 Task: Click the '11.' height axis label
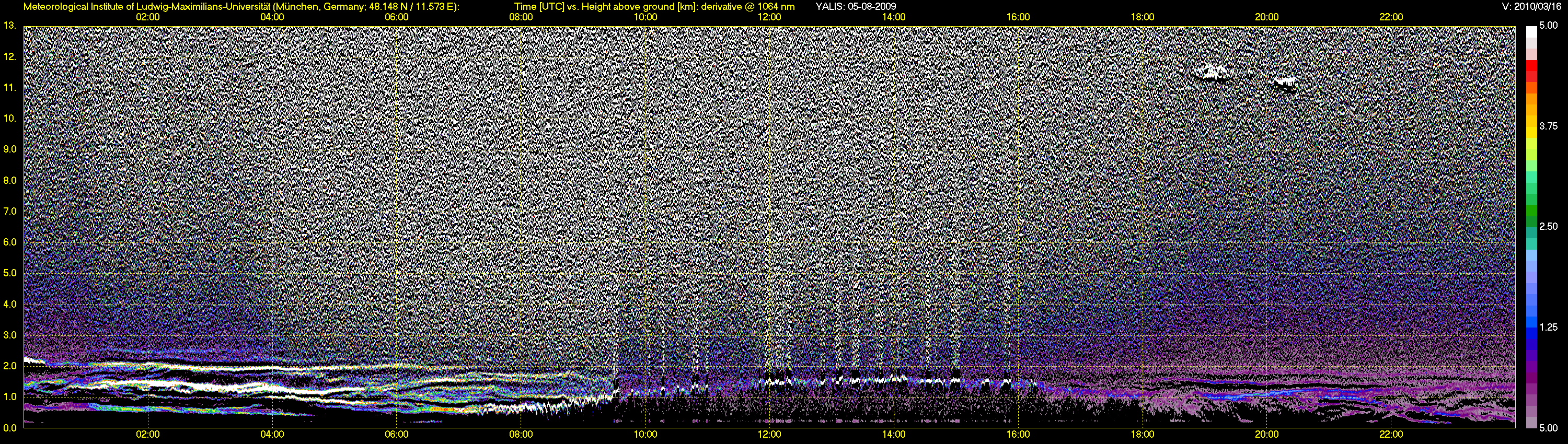point(9,88)
